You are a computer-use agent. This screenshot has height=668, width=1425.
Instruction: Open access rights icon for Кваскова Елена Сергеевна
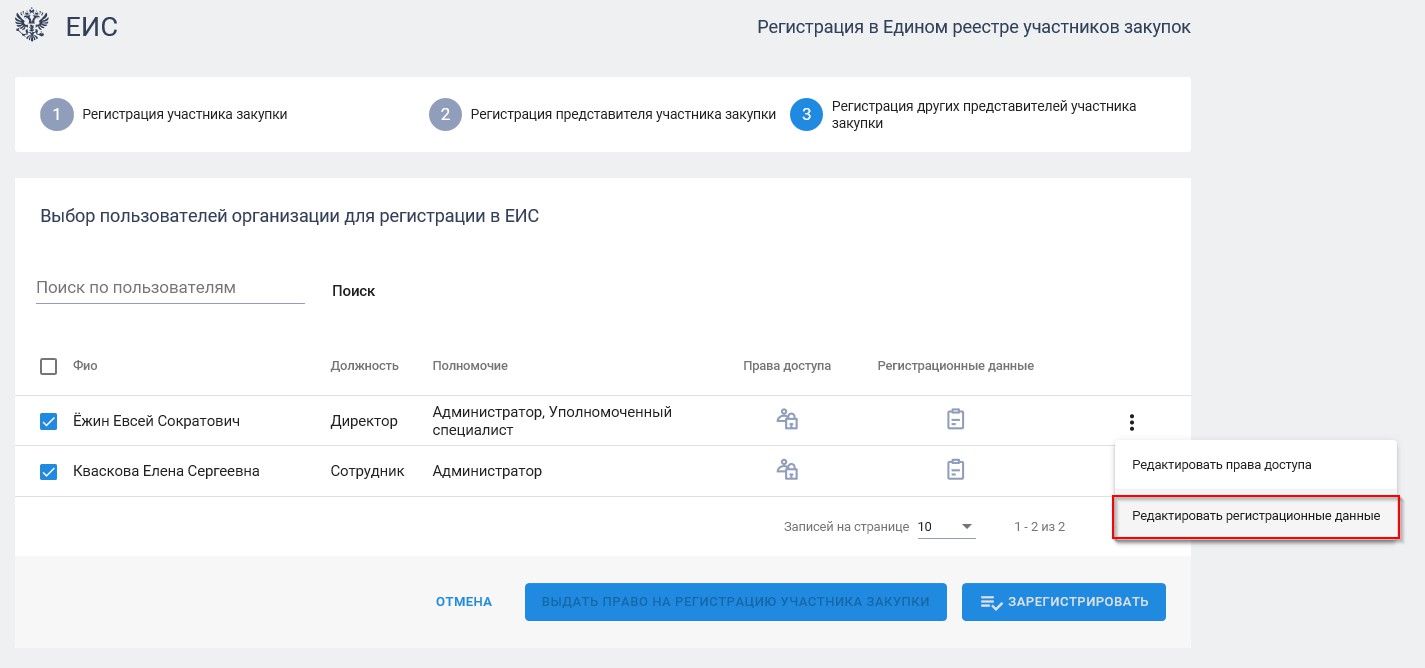coord(787,469)
